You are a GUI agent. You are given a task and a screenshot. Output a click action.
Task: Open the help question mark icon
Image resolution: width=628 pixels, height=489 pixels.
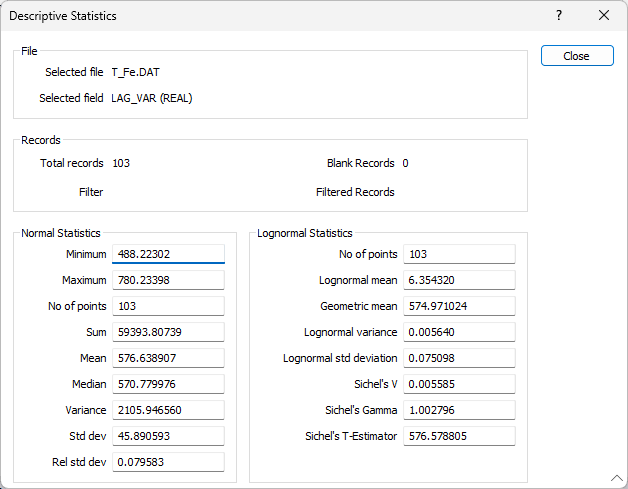tap(559, 15)
